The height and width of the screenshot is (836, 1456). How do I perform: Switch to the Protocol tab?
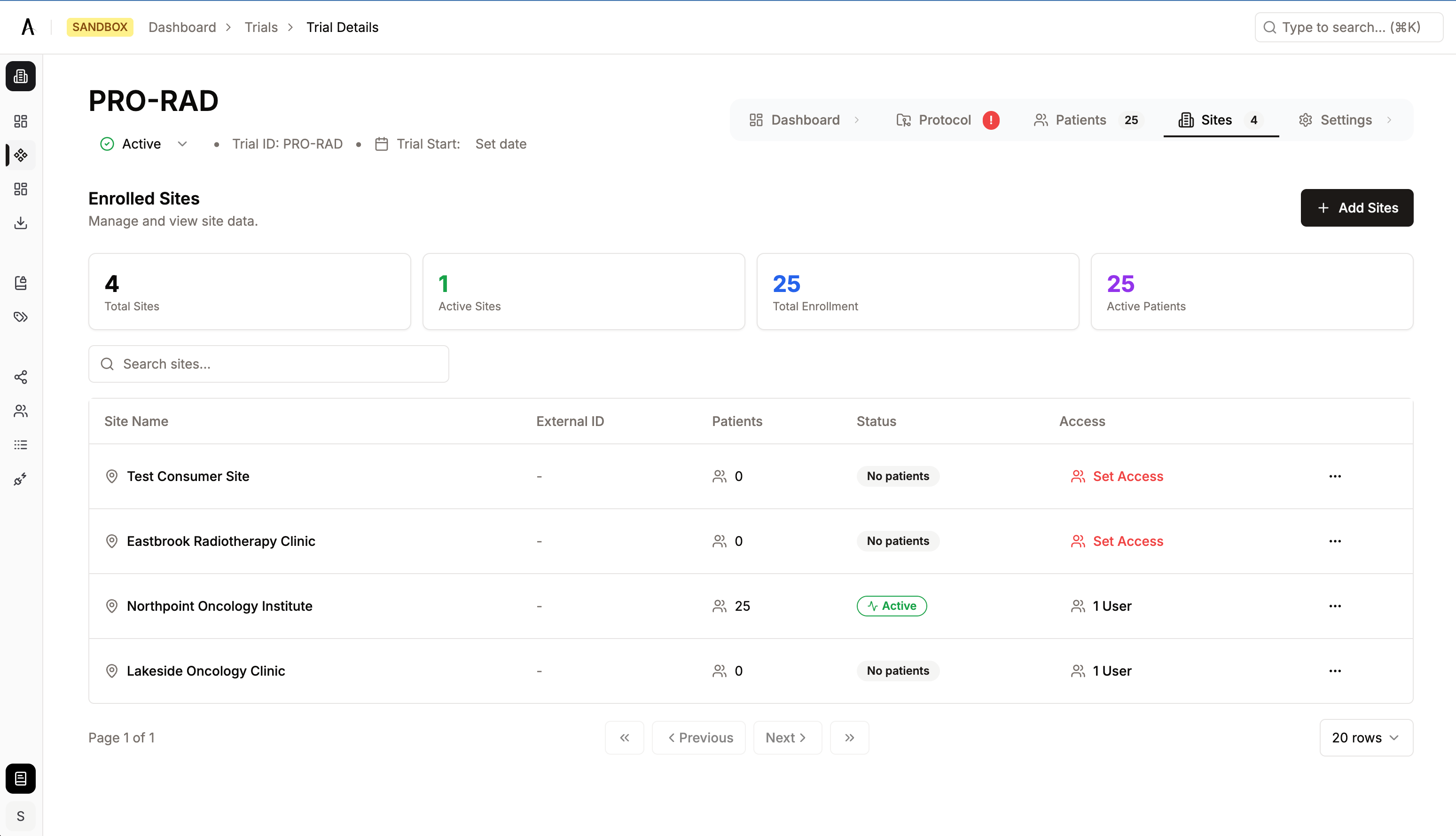947,120
